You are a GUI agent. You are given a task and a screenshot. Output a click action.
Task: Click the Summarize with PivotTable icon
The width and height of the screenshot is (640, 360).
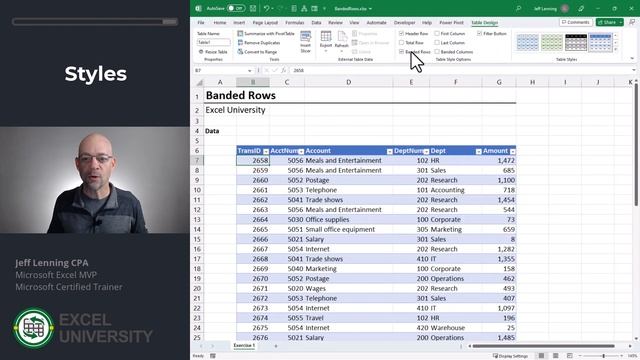(240, 33)
